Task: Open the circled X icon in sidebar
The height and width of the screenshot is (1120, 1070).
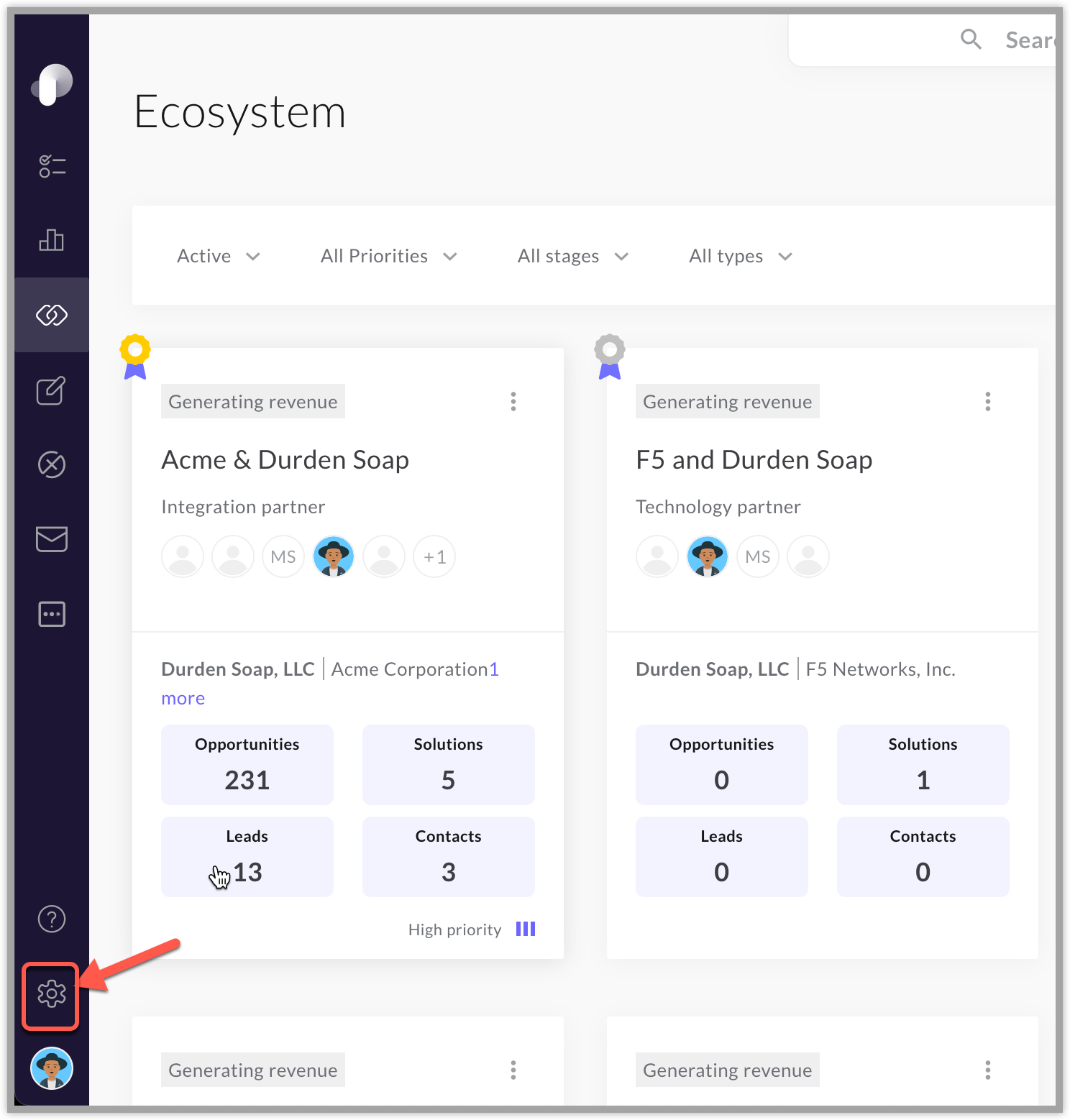Action: [52, 464]
